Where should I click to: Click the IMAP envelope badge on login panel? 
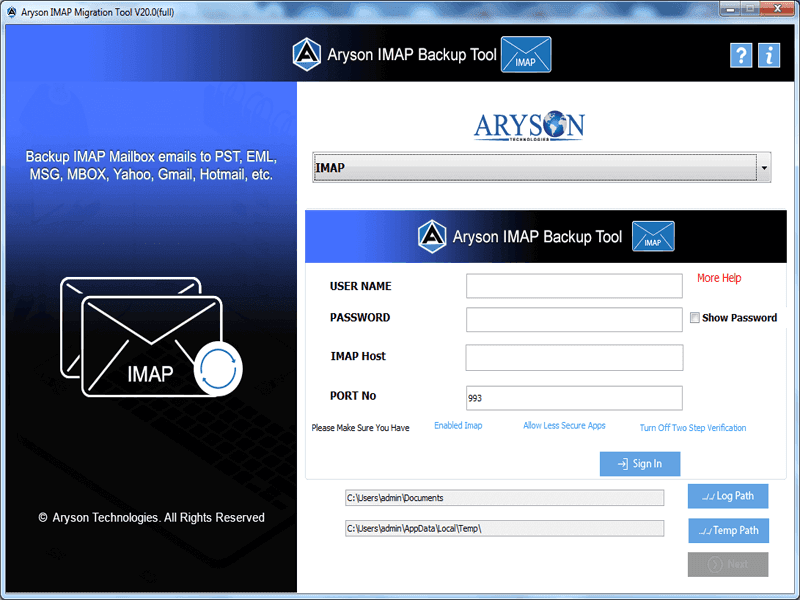coord(653,236)
